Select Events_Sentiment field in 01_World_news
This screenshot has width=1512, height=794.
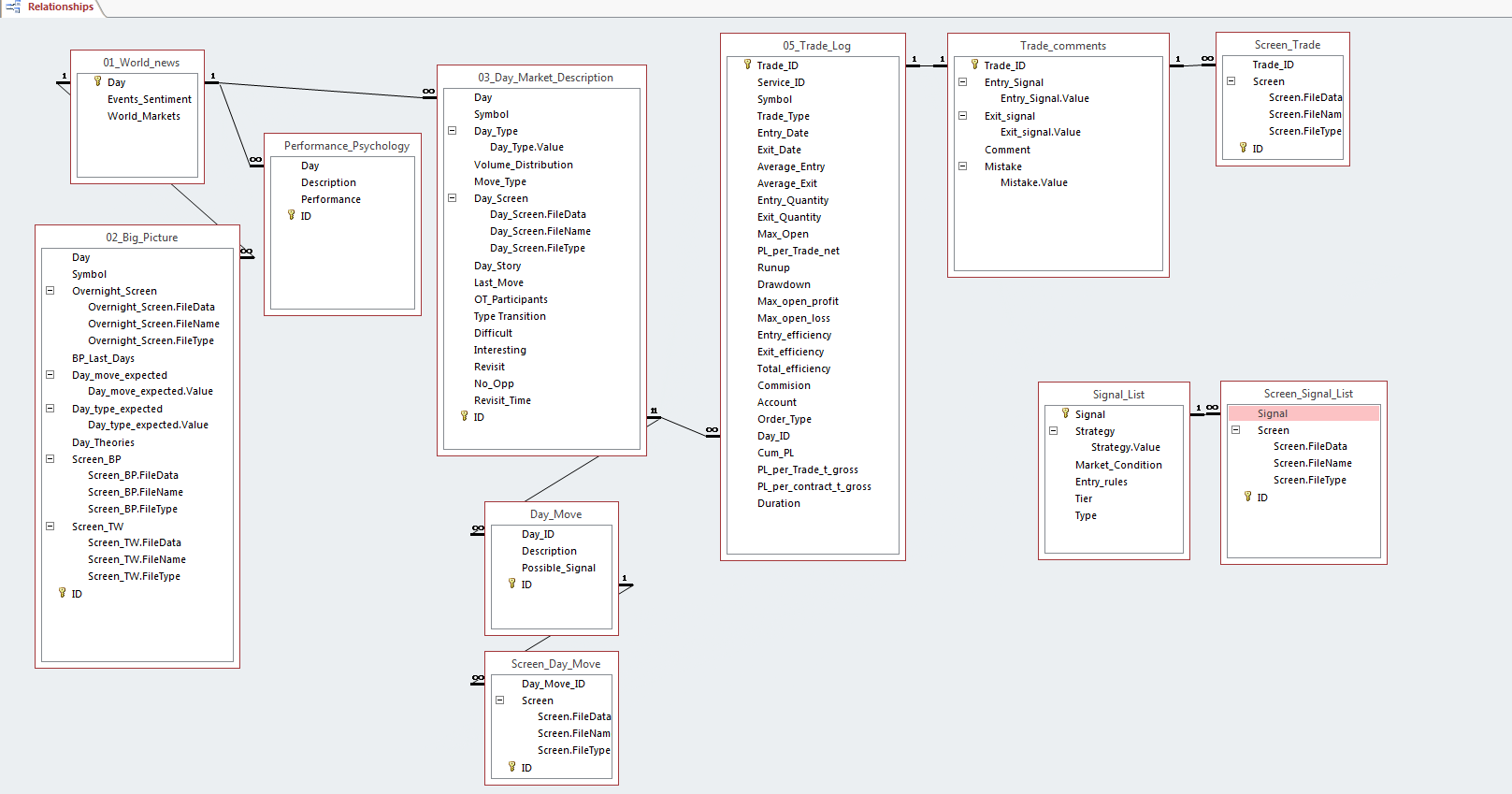(150, 99)
